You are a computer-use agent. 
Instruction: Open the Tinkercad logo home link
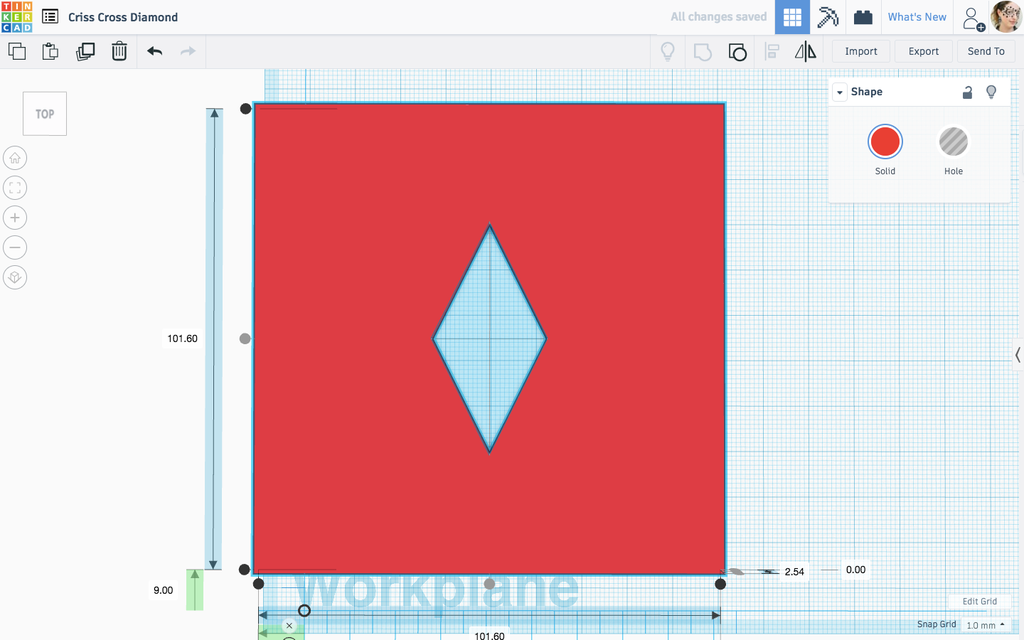pyautogui.click(x=17, y=17)
